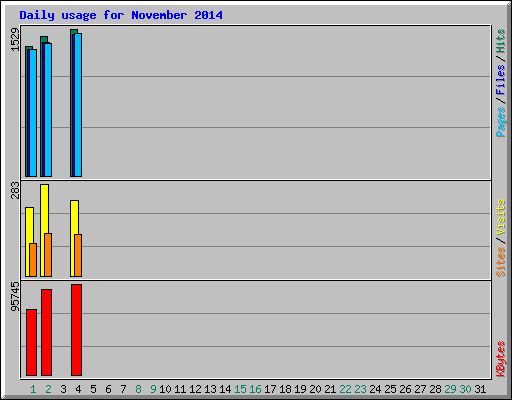Image resolution: width=512 pixels, height=400 pixels.
Task: Click the orange Sites legend label
Action: tap(501, 262)
